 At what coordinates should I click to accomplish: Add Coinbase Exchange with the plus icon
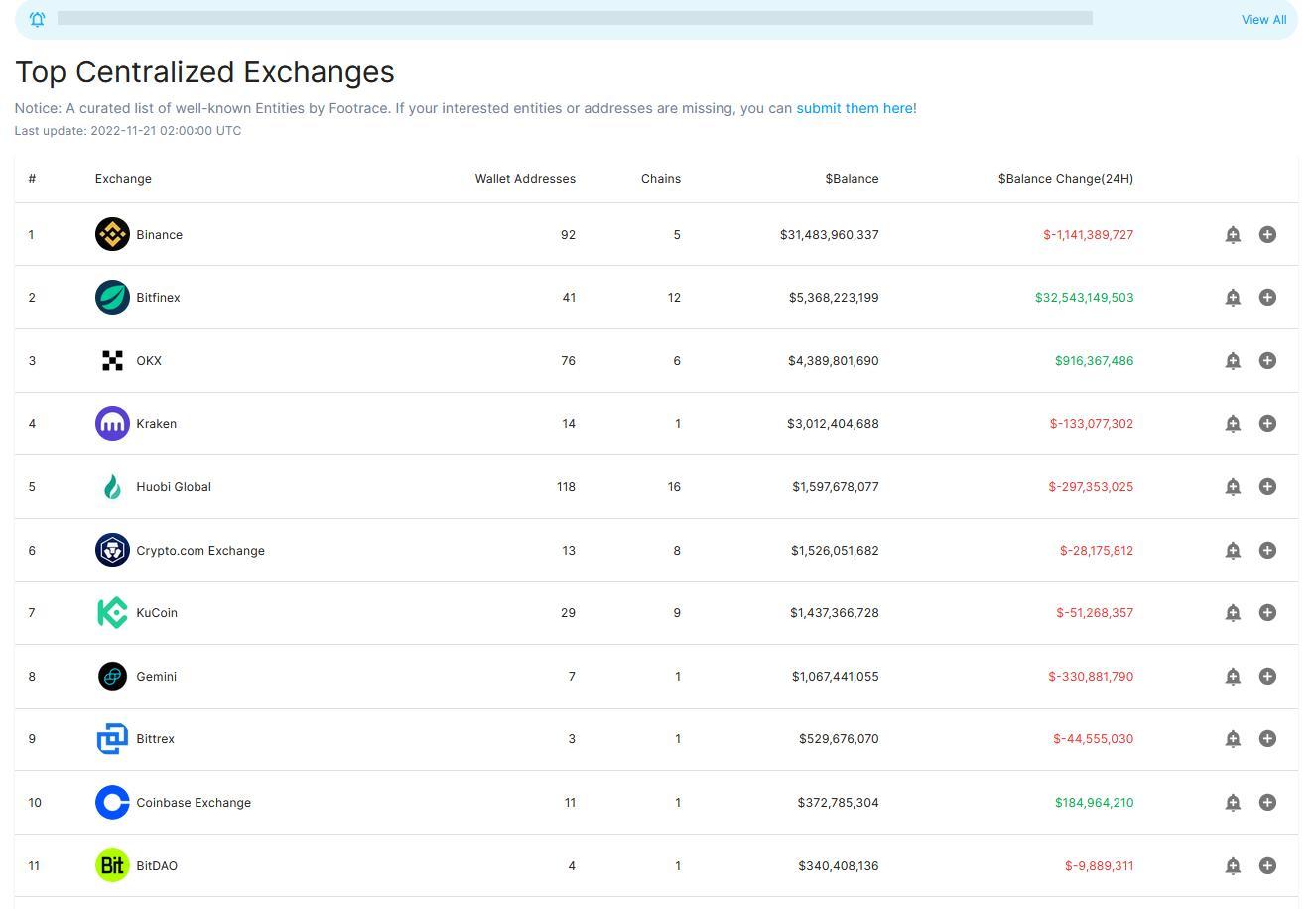coord(1267,803)
